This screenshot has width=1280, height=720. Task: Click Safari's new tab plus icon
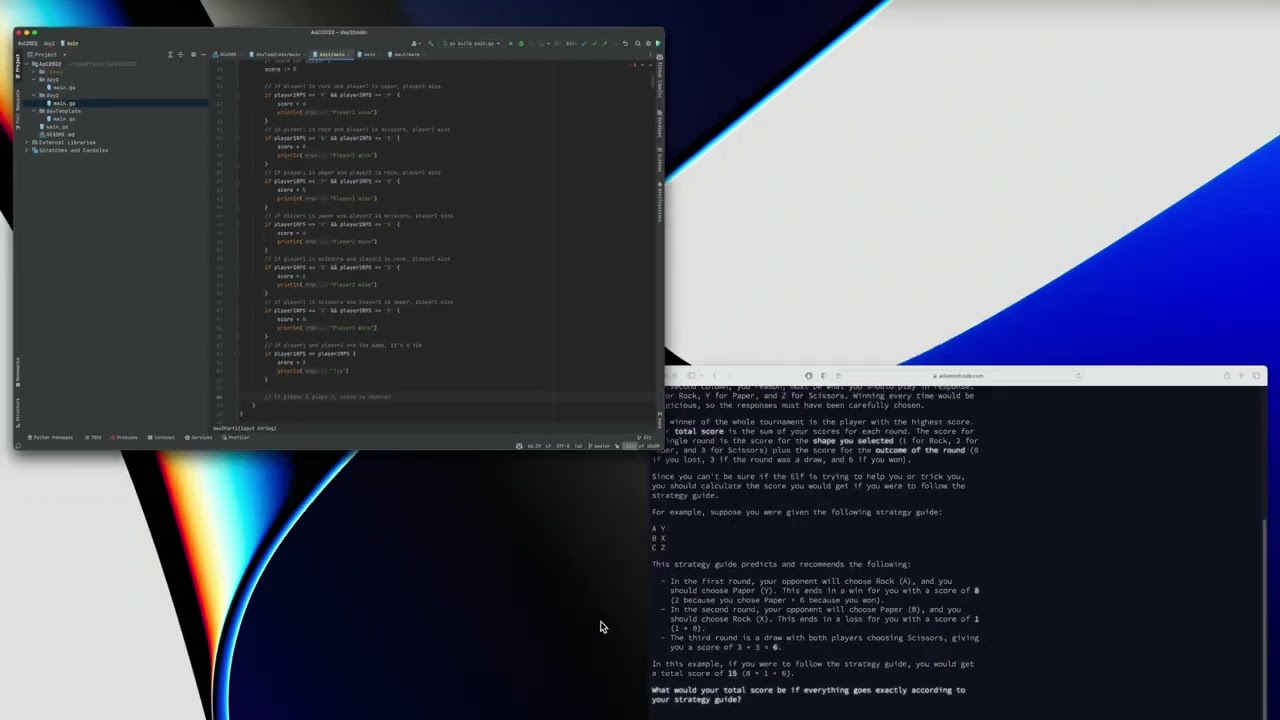point(1241,376)
